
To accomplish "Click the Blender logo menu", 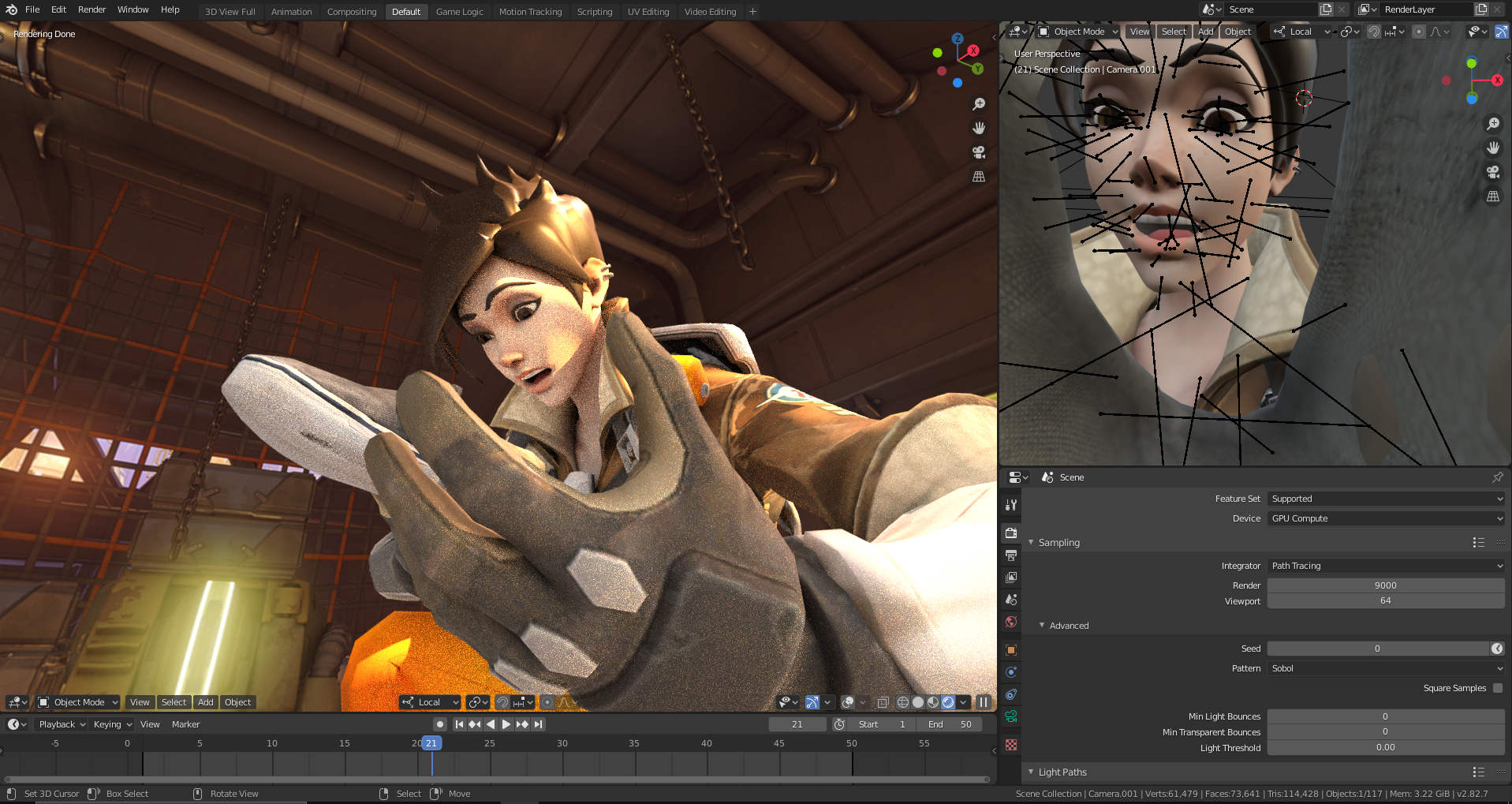I will click(11, 9).
